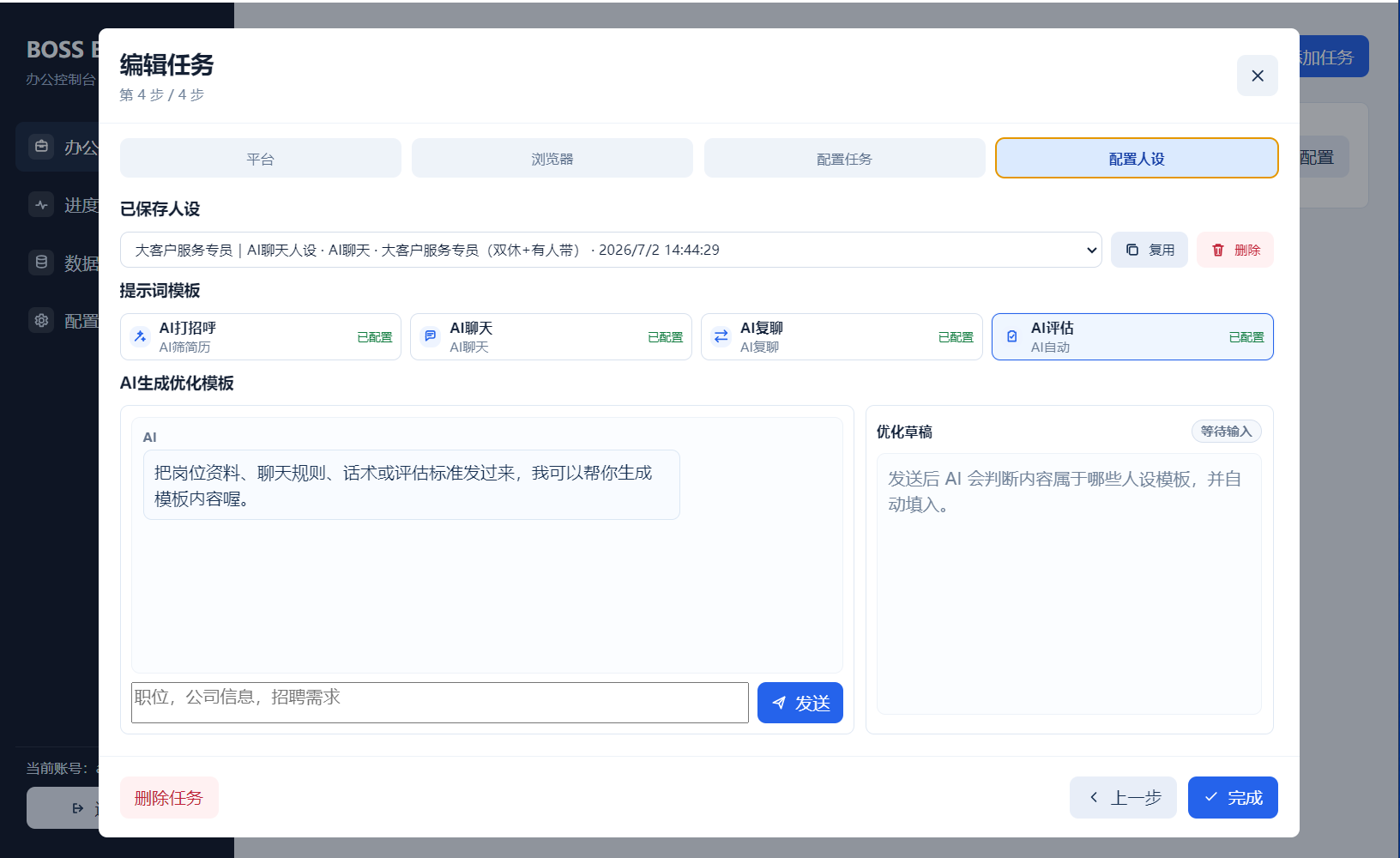This screenshot has width=1400, height=858.
Task: Switch to the 平台 step tab
Action: pos(260,159)
